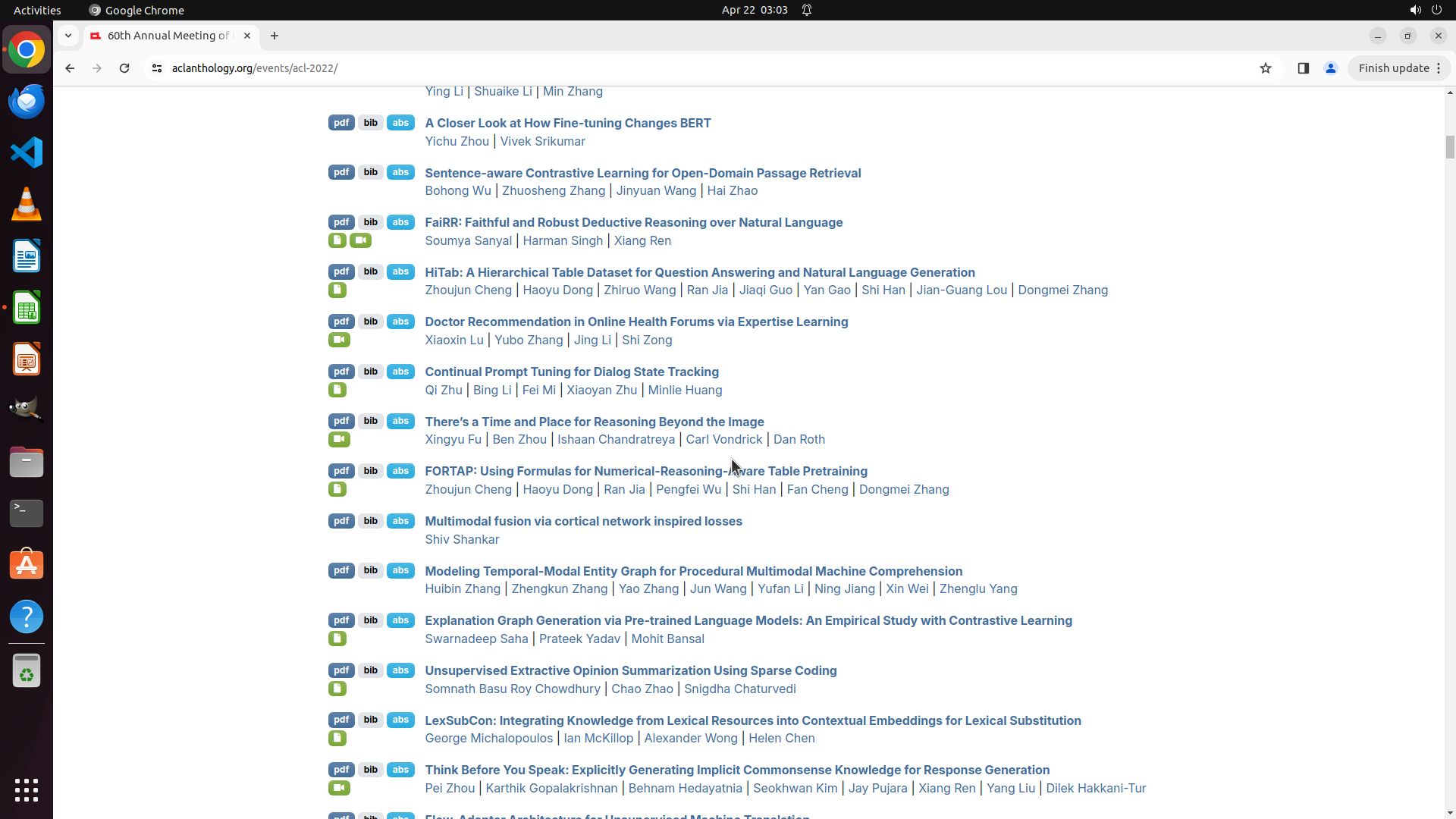
Task: Open author link Vivek Srikumar
Action: 542,141
